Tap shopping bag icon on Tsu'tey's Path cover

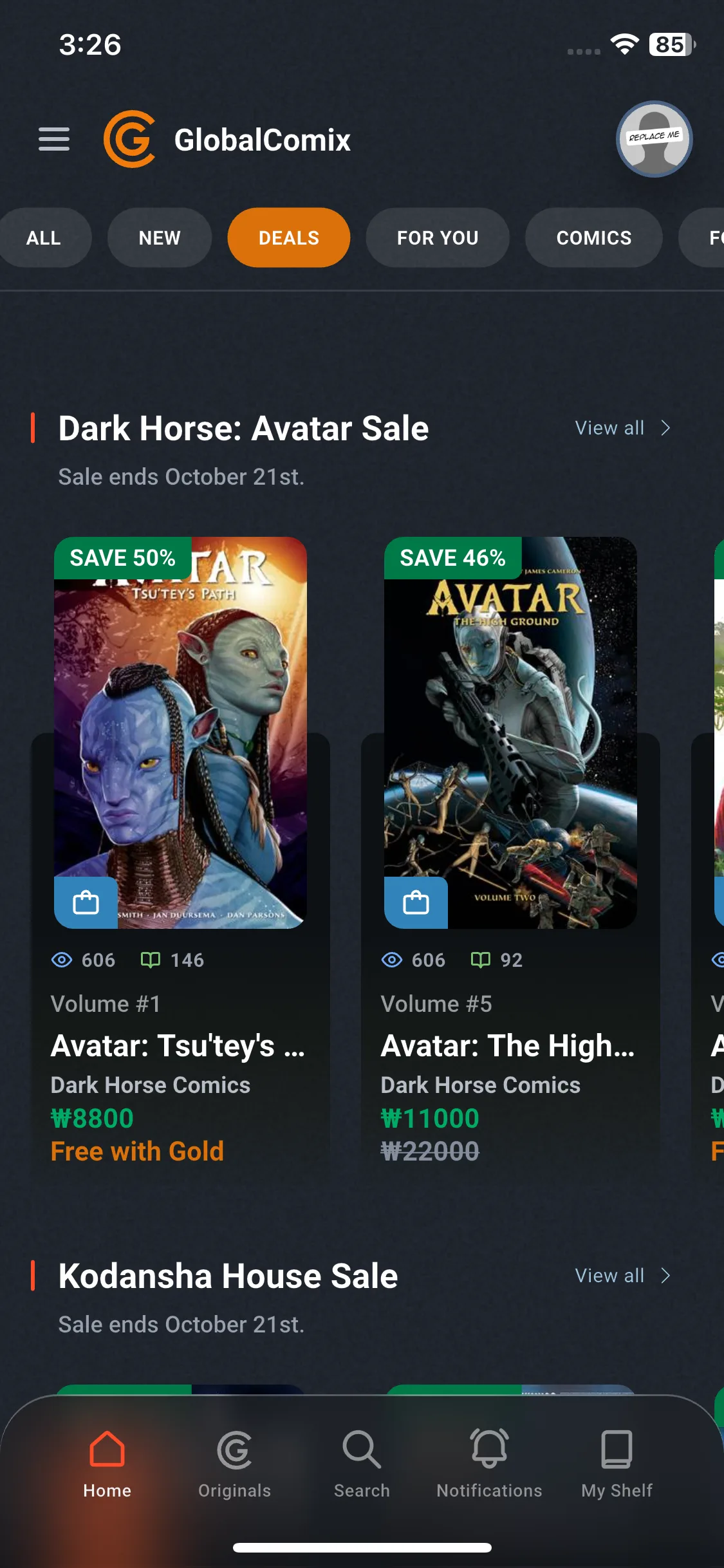pos(86,902)
